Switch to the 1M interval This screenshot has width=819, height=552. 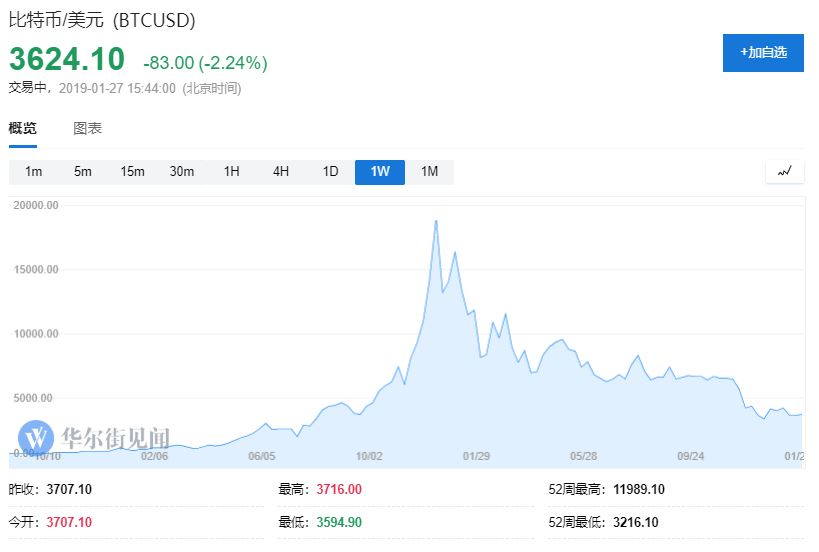(429, 171)
